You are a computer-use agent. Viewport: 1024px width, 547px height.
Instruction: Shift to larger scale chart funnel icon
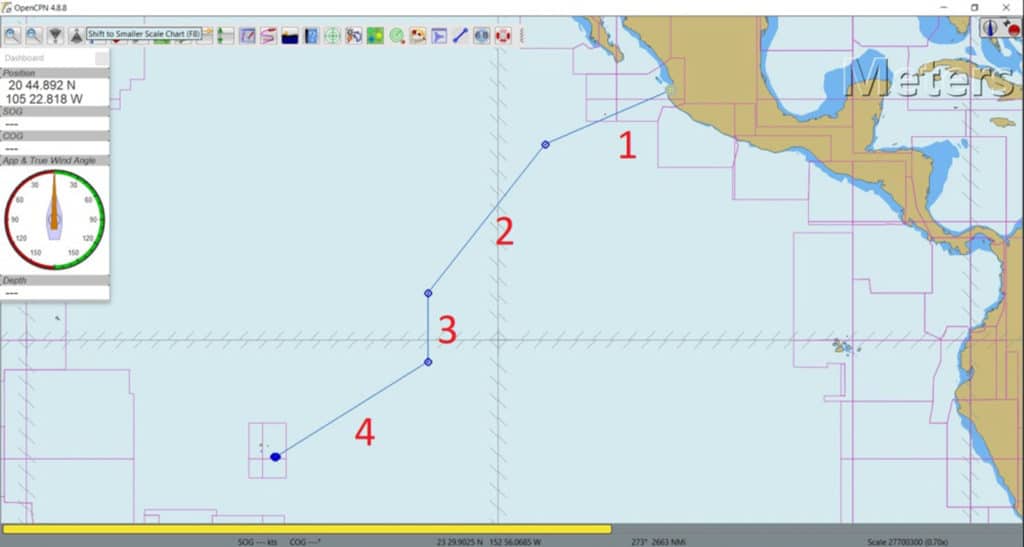[x=56, y=35]
